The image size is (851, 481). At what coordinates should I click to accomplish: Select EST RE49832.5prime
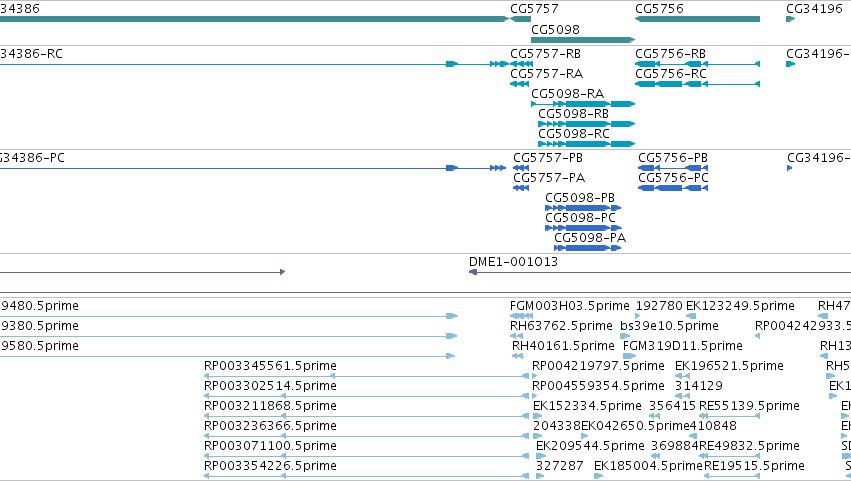[750, 446]
